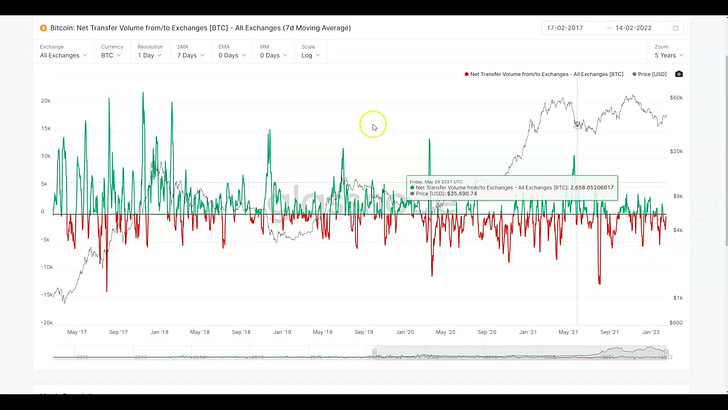Screen dimensions: 728x410
Task: Click the 'Jan '21' x-axis label
Action: [x=527, y=332]
